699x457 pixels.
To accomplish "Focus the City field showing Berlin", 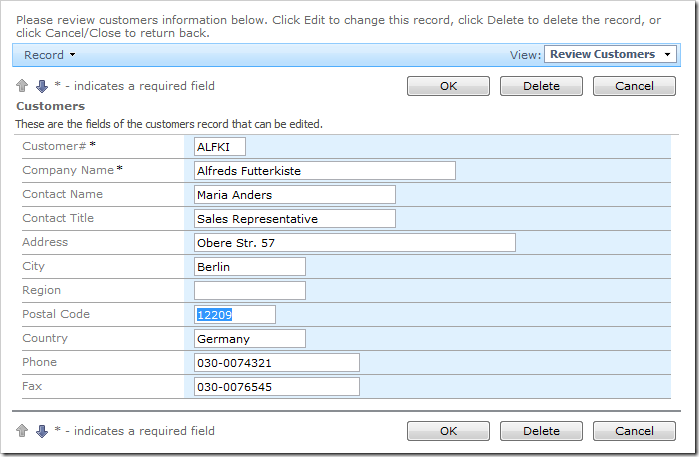I will pyautogui.click(x=249, y=267).
